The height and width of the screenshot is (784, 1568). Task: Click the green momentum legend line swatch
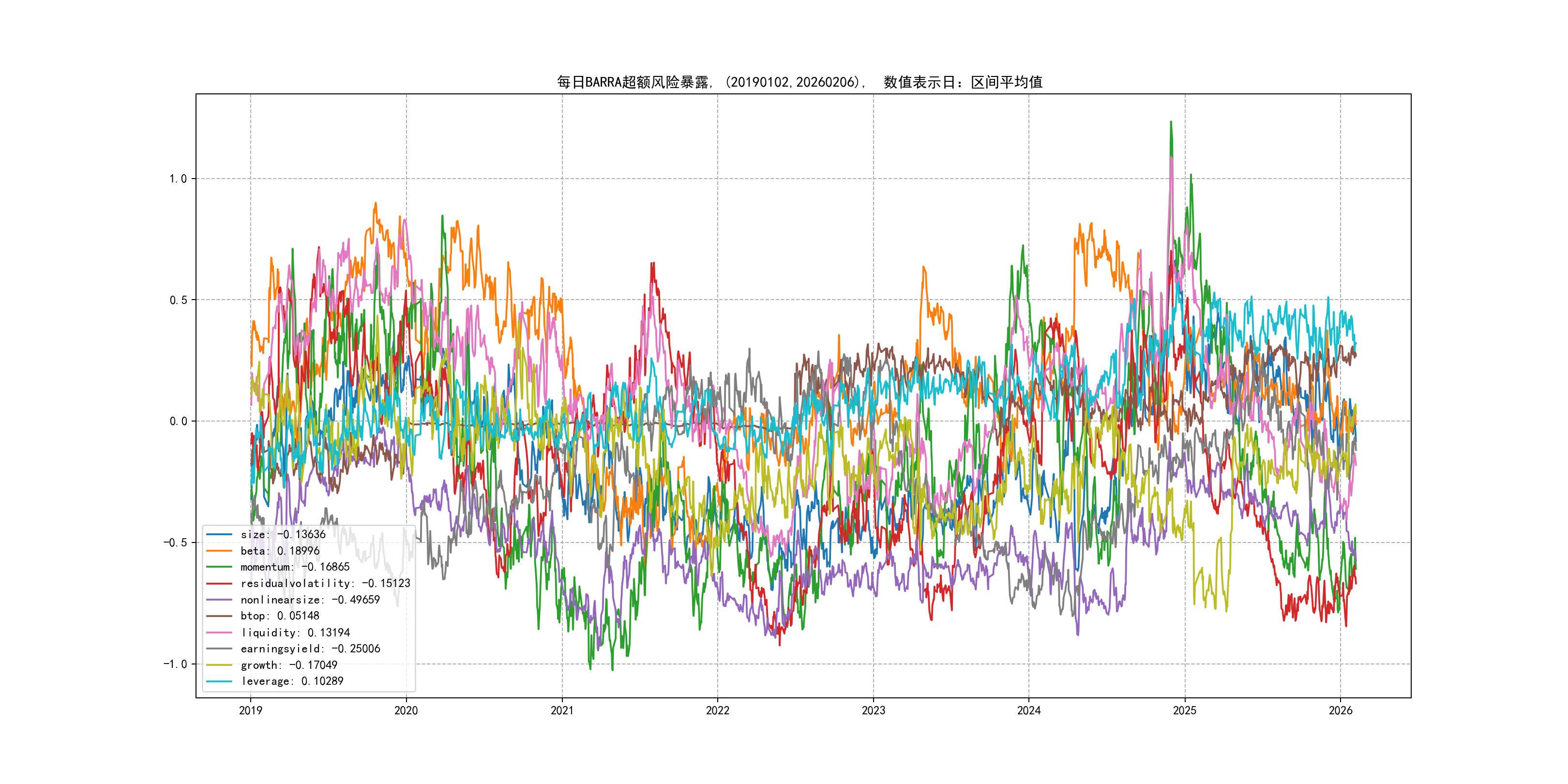coord(219,567)
